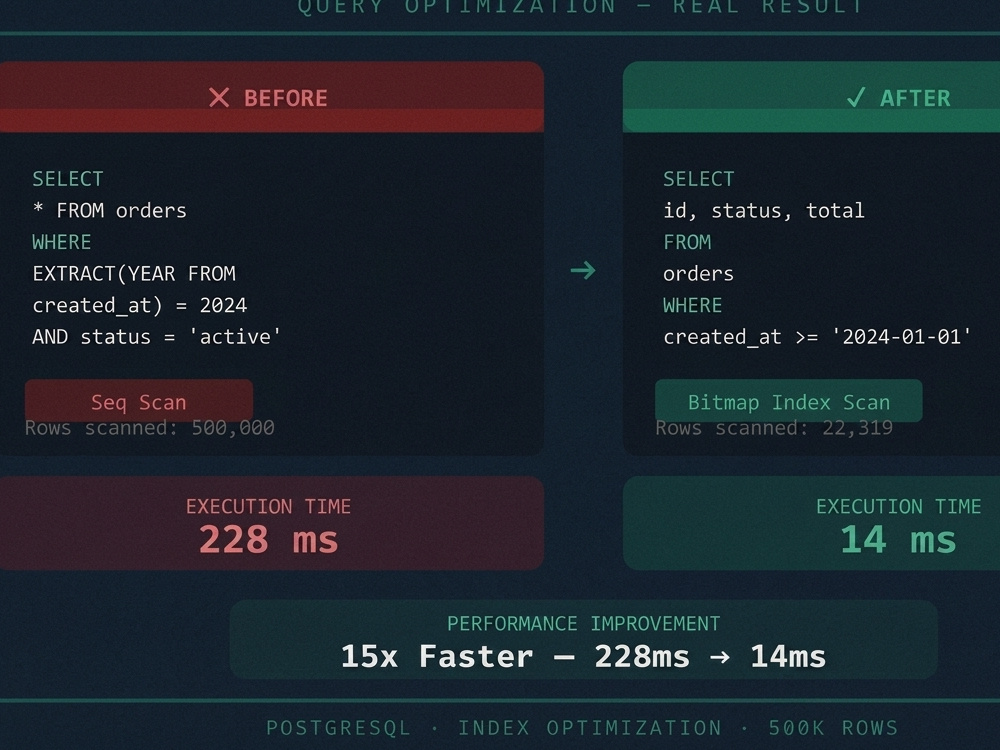The height and width of the screenshot is (750, 1000).
Task: Click 'Rows scanned: 22,319' text
Action: (774, 427)
